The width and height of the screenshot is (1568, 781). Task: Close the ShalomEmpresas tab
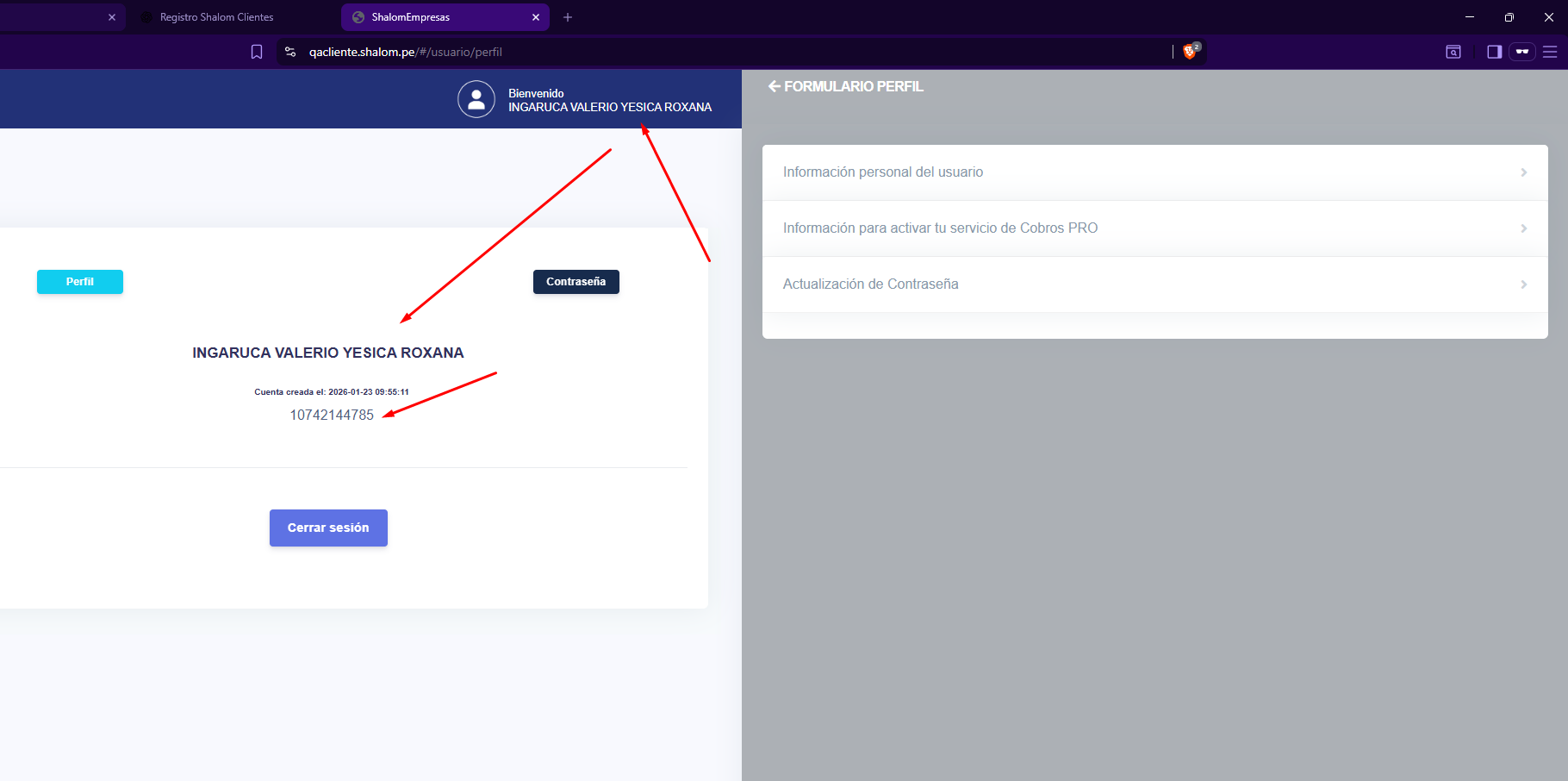[x=536, y=17]
